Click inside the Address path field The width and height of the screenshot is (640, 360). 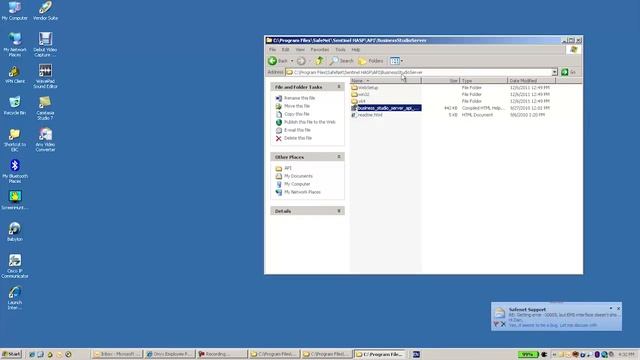(x=418, y=72)
